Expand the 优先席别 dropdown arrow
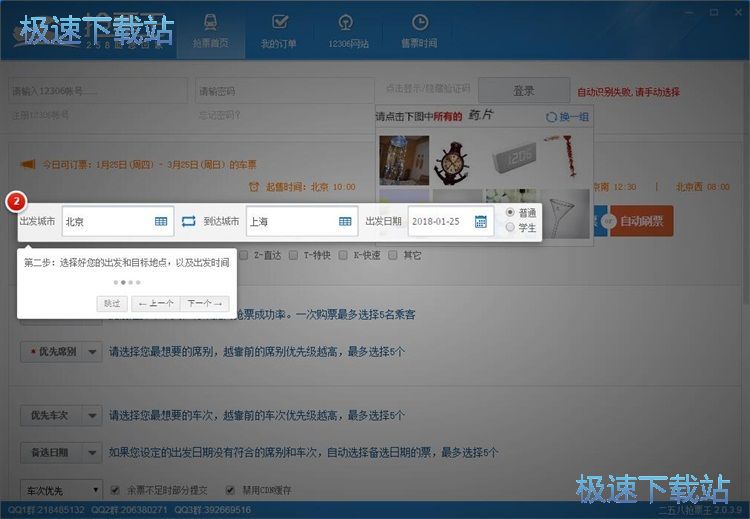 92,352
